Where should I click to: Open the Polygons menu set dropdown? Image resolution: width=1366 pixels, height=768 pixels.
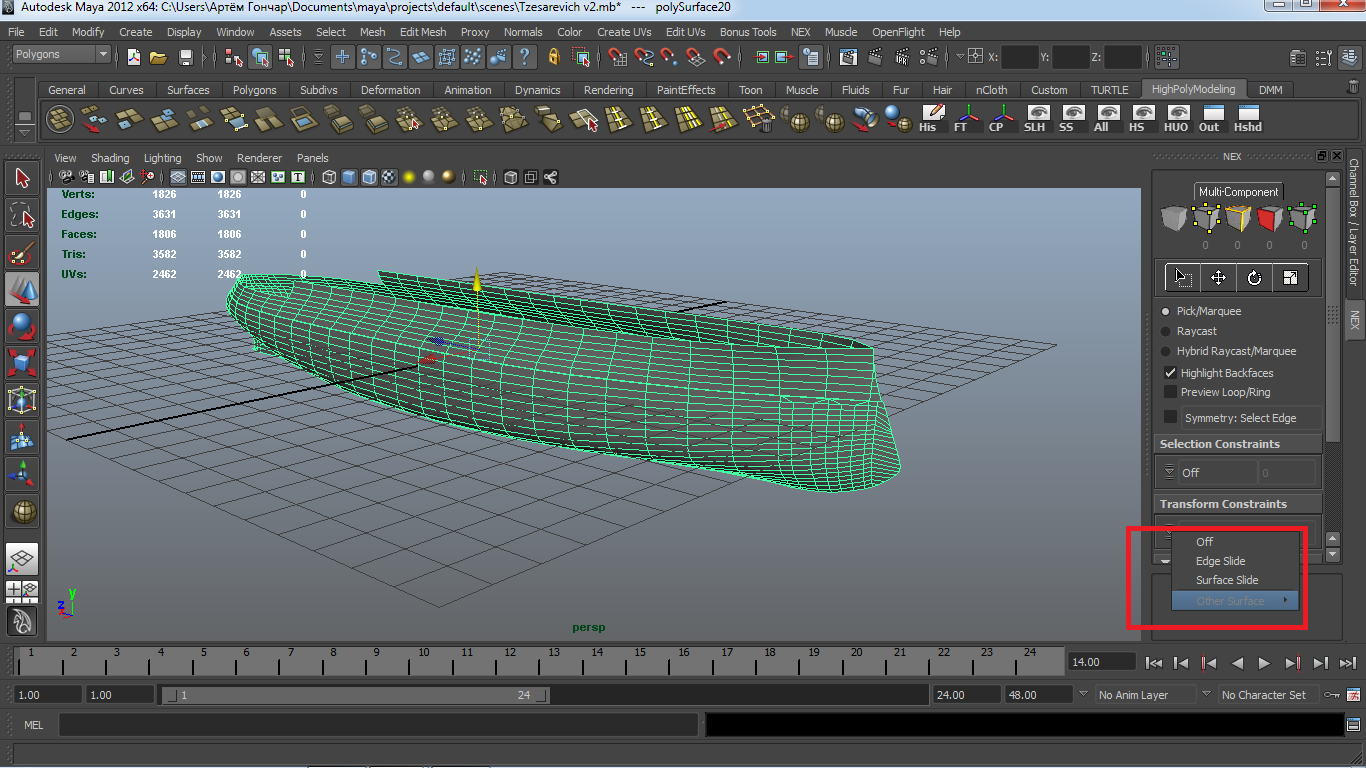(x=60, y=55)
